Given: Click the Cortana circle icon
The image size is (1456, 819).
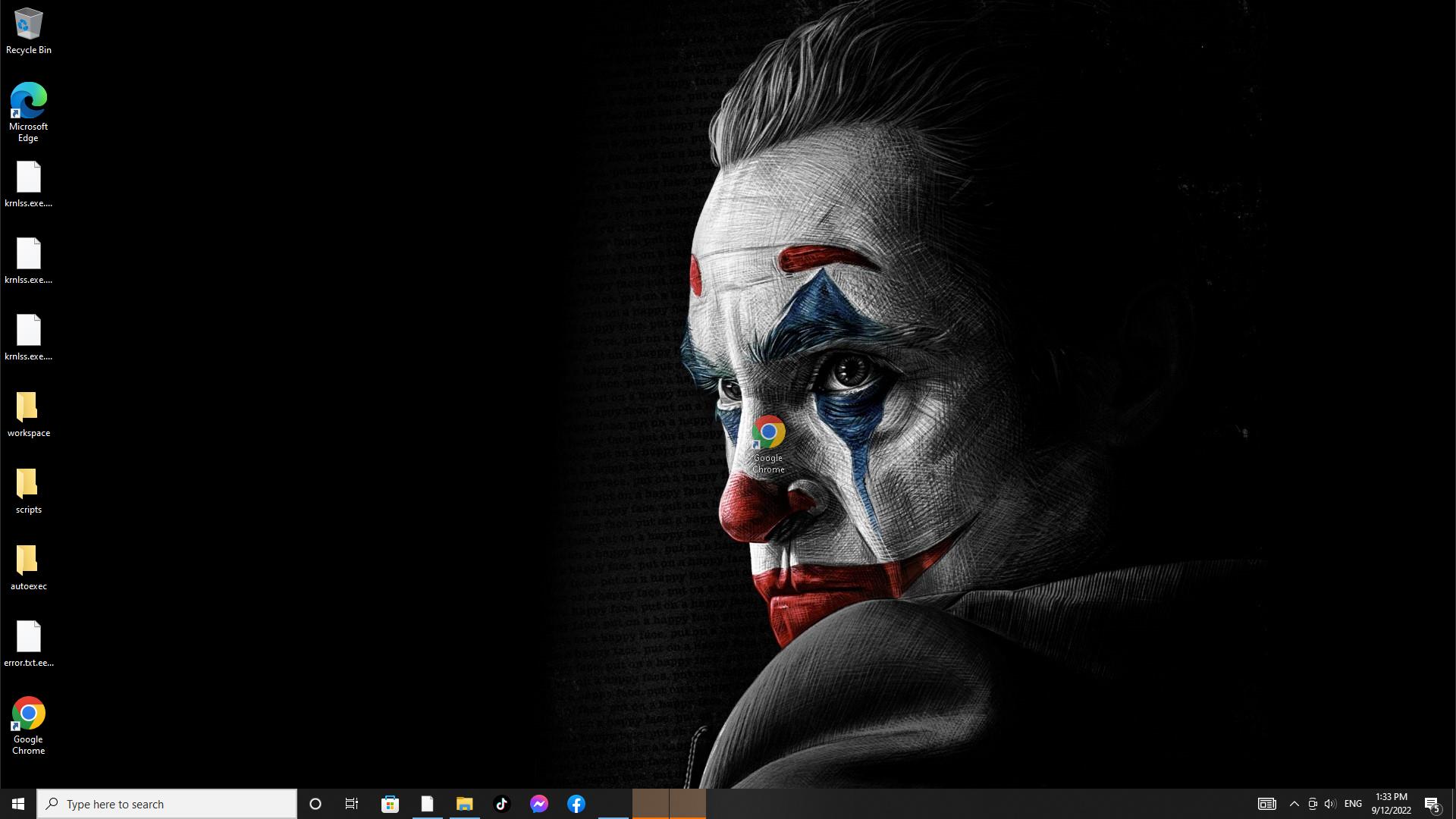Looking at the screenshot, I should (315, 804).
